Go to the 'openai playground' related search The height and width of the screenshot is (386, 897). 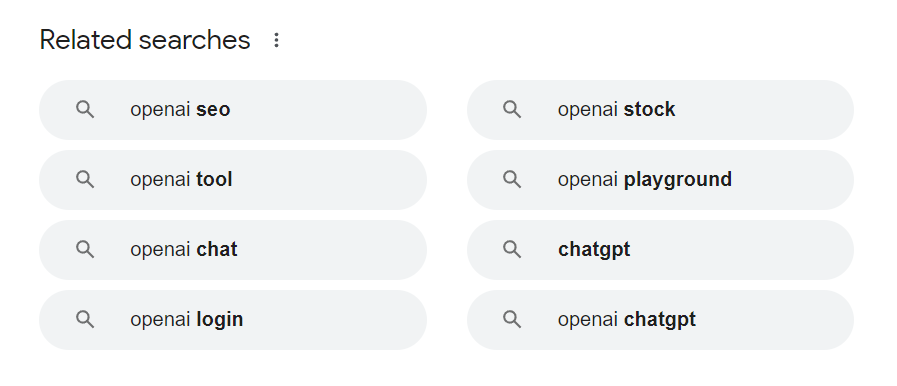(x=660, y=180)
